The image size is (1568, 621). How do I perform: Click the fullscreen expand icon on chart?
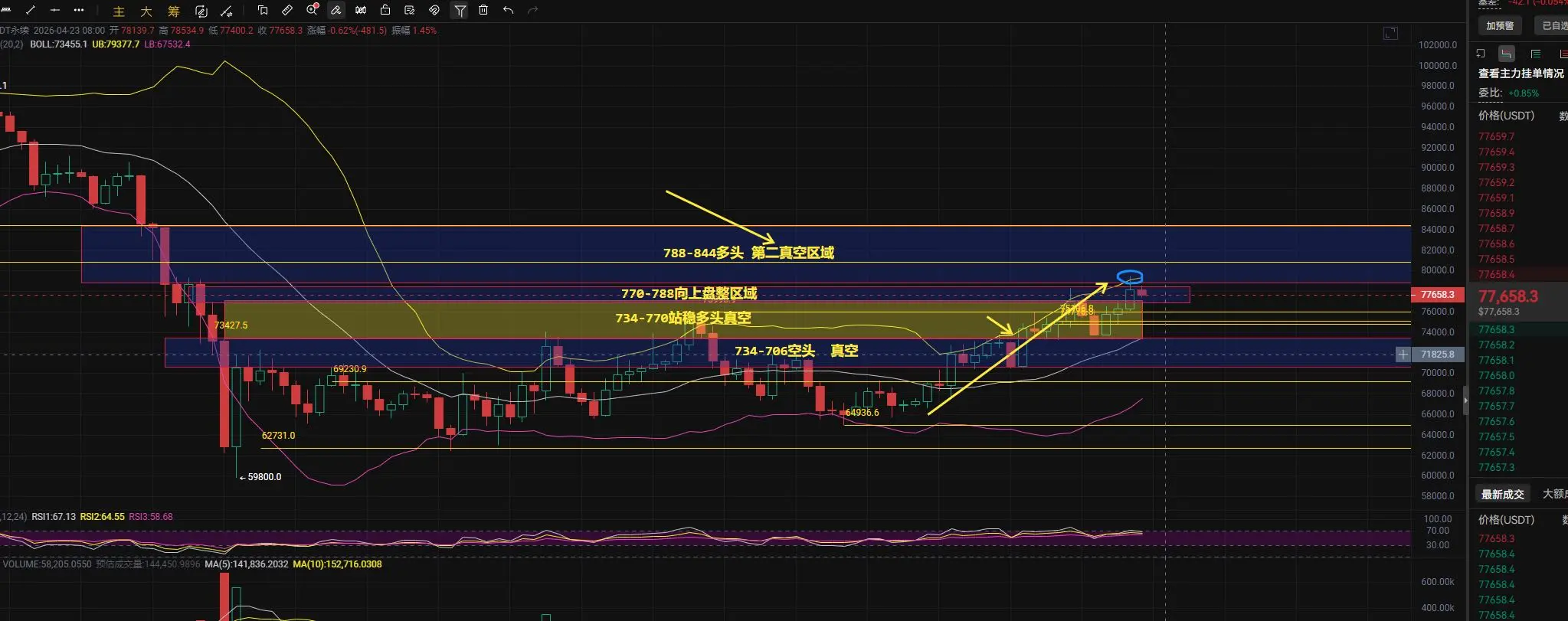(x=1390, y=33)
